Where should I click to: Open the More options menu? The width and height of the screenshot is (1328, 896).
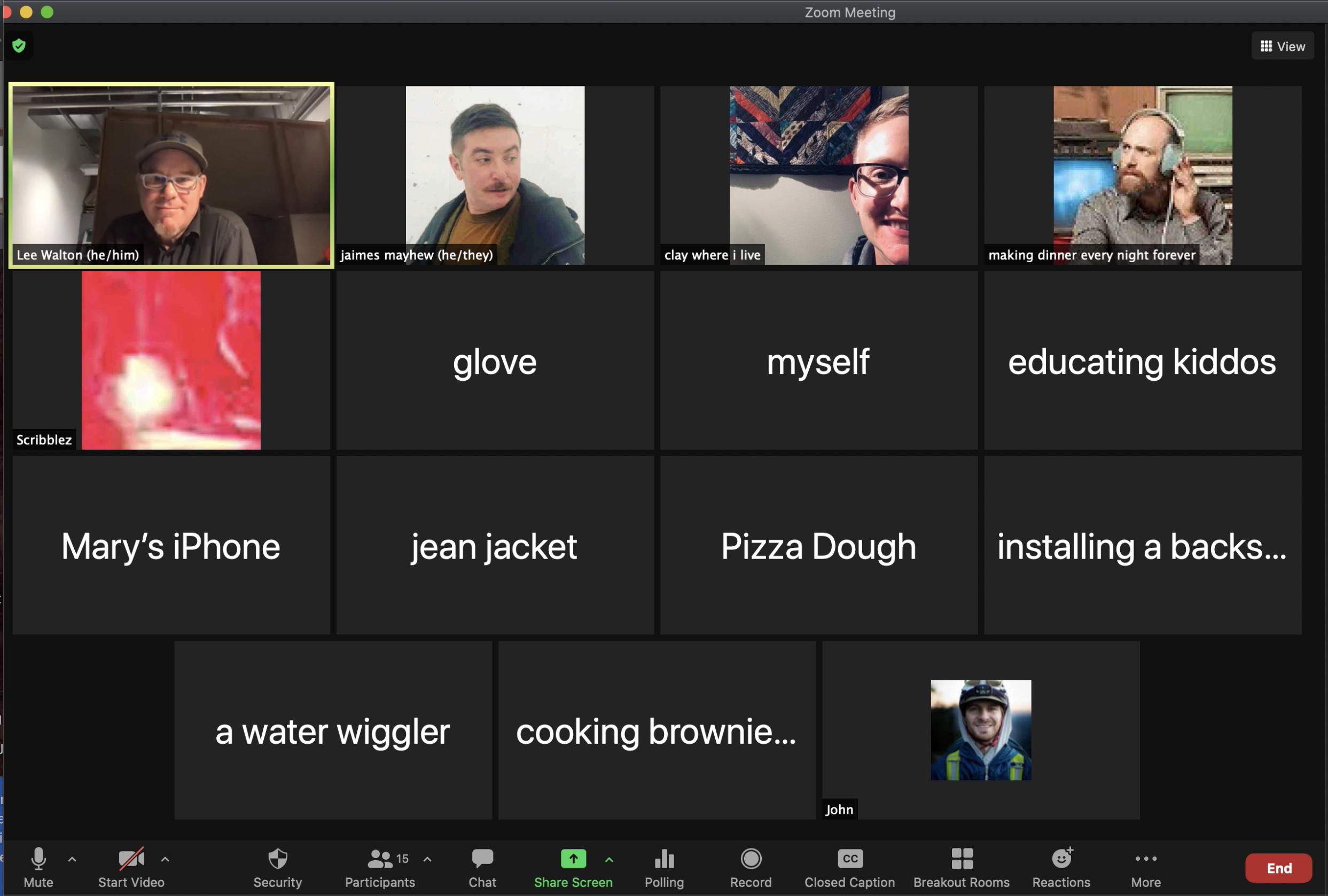[x=1146, y=867]
